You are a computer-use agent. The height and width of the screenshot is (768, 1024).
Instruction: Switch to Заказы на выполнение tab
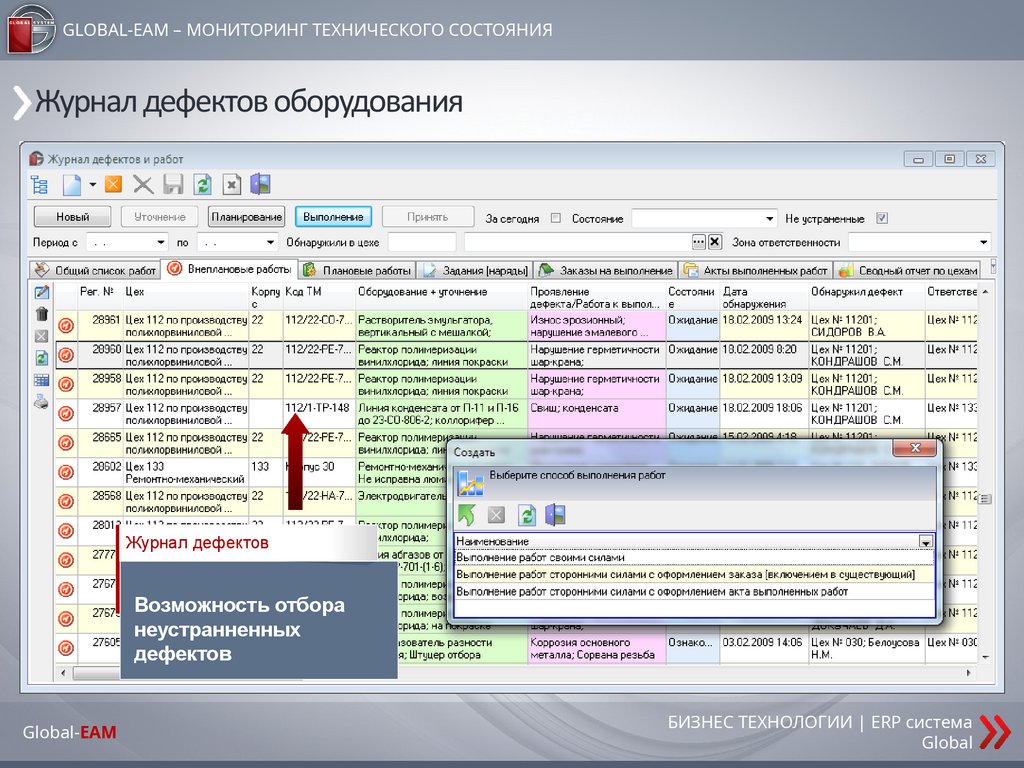[606, 270]
